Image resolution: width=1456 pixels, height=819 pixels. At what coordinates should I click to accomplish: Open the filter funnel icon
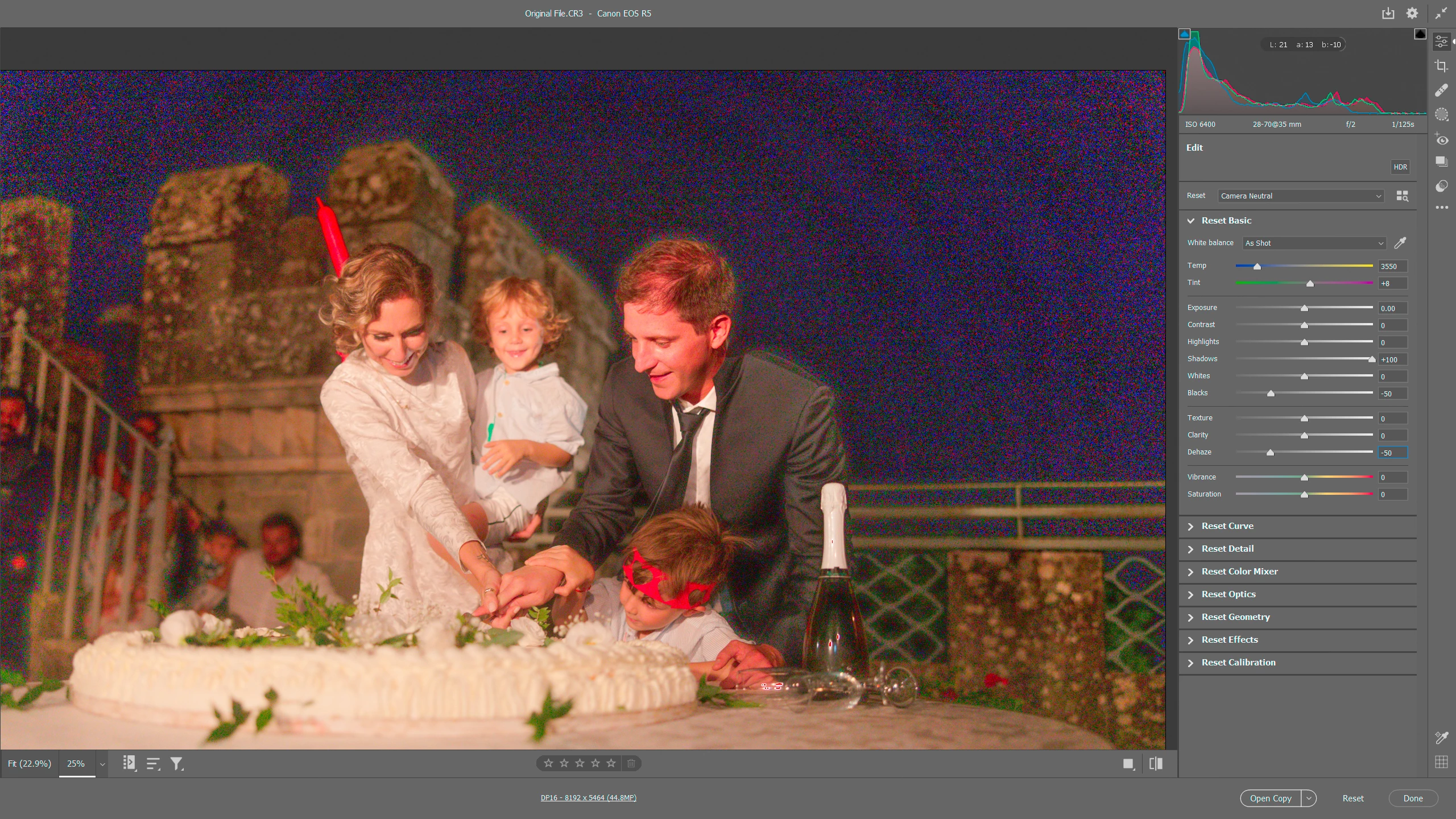tap(176, 763)
